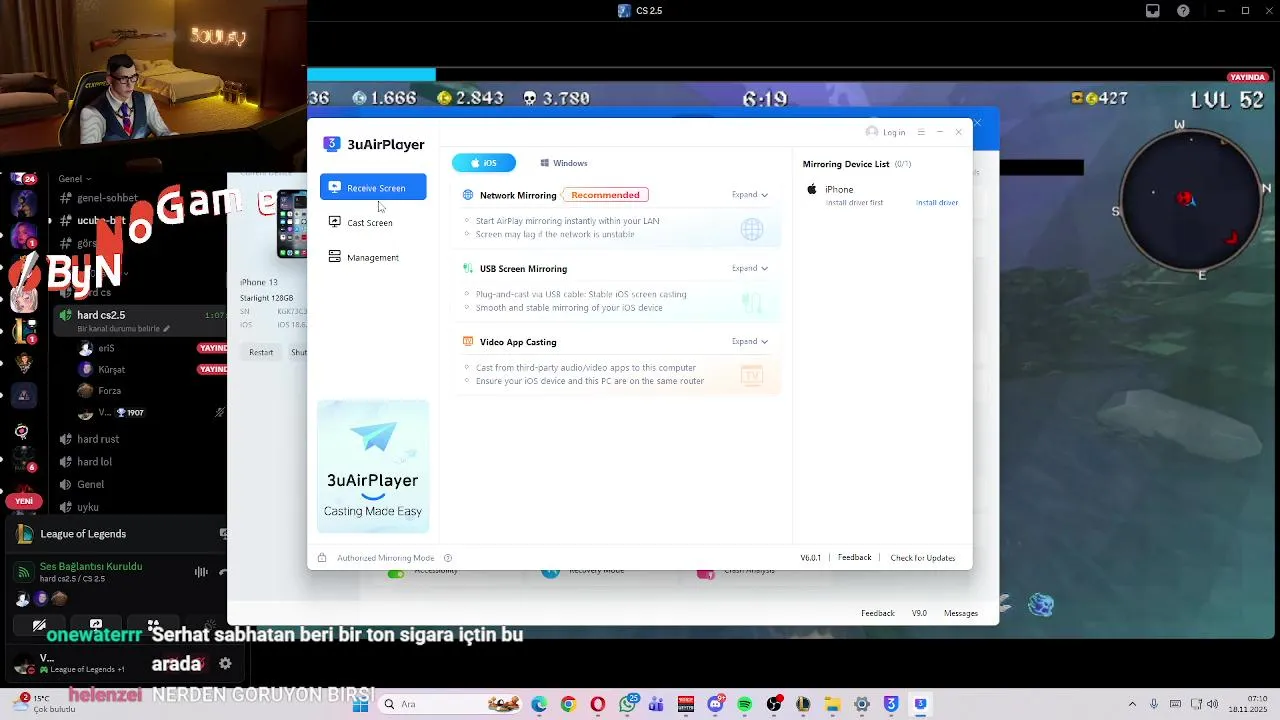1280x720 pixels.
Task: Open League of Legends from taskbar
Action: click(x=803, y=704)
